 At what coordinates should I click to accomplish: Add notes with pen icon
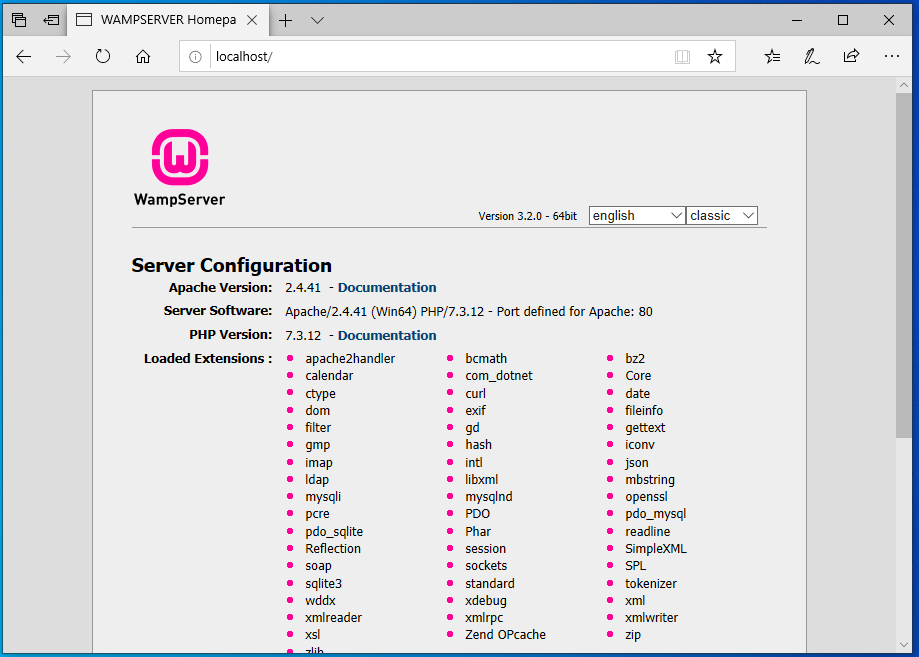click(812, 57)
